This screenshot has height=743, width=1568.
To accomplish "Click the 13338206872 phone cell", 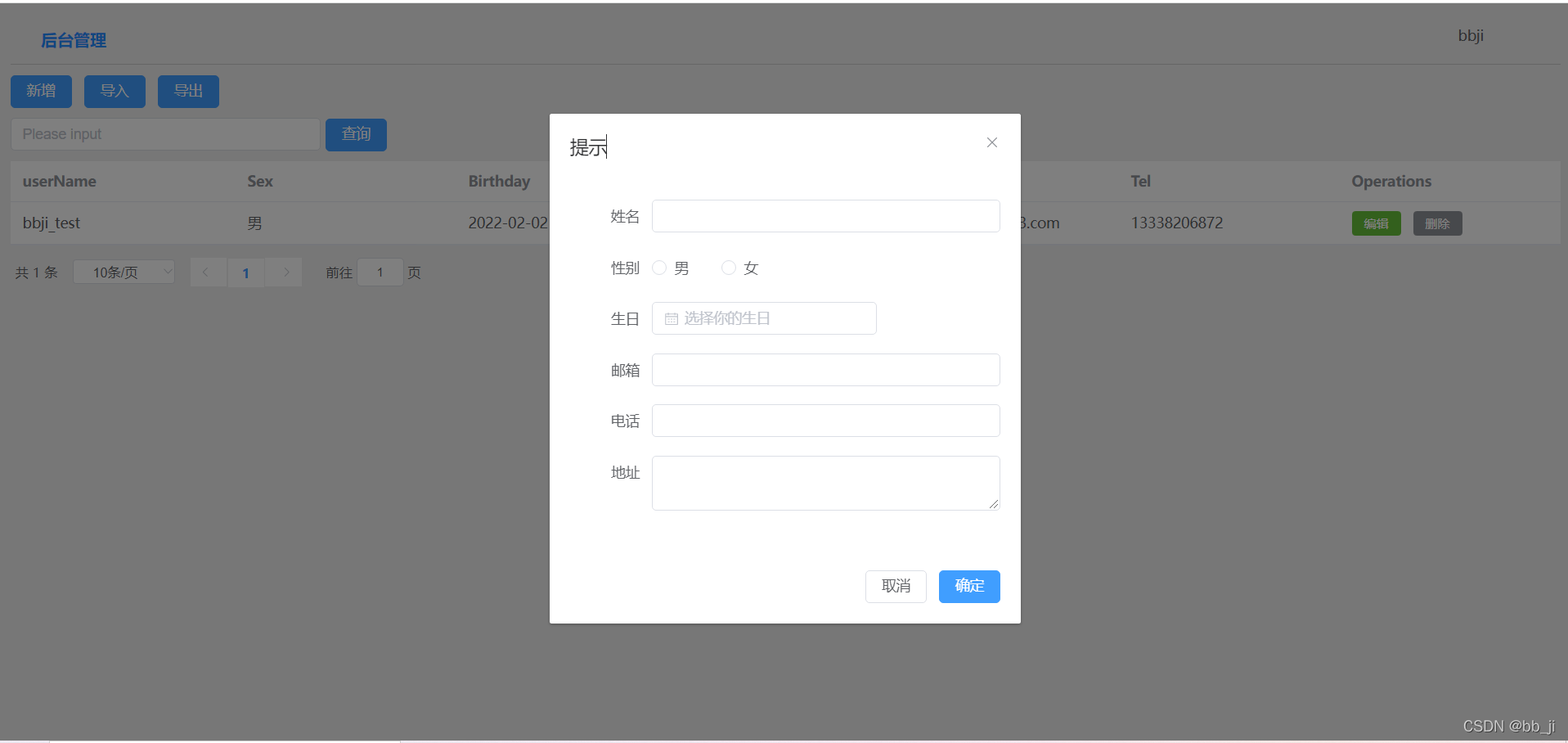I will [1176, 223].
